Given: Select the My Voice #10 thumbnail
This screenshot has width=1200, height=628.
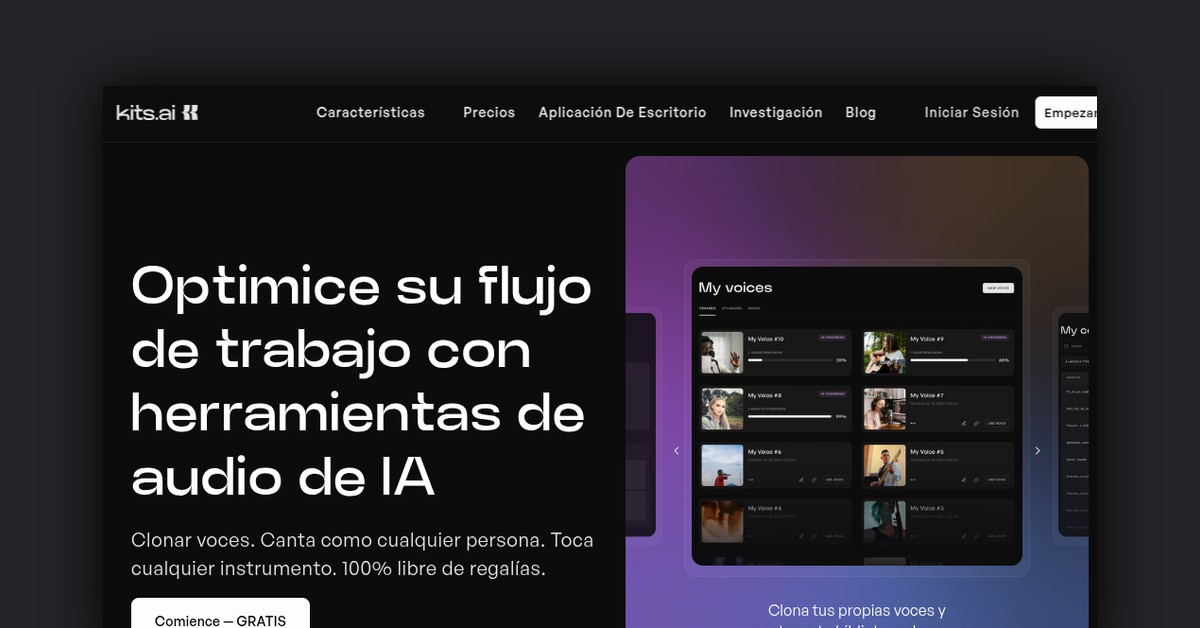Looking at the screenshot, I should pyautogui.click(x=722, y=352).
